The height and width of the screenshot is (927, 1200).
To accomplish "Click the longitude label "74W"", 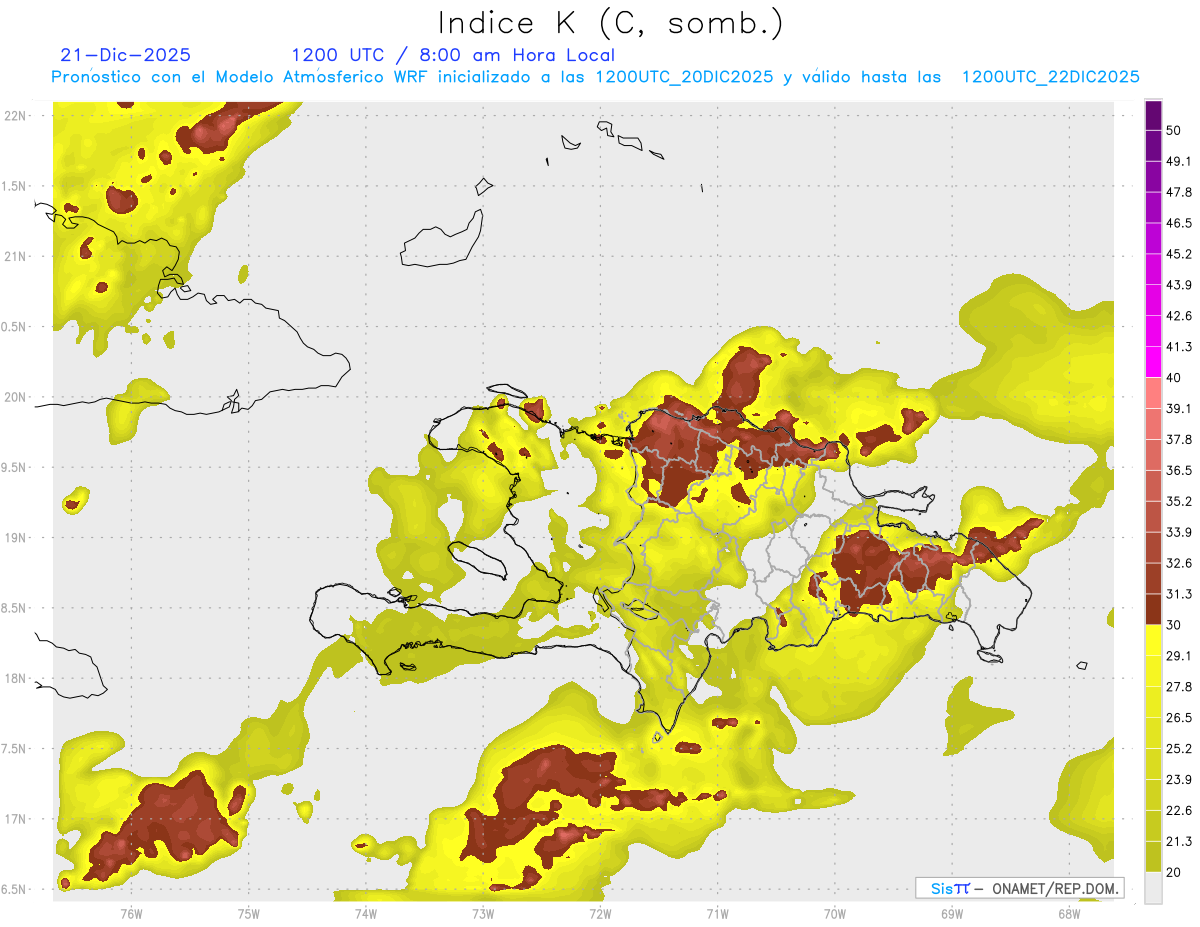I will (x=365, y=913).
